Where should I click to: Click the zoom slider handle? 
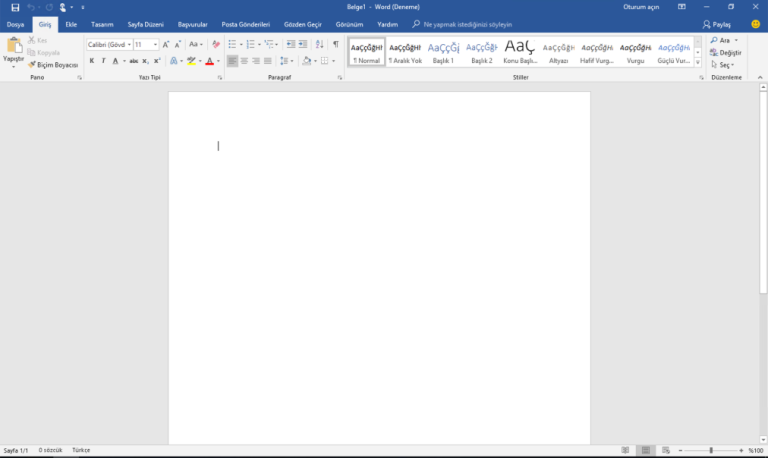[x=711, y=450]
